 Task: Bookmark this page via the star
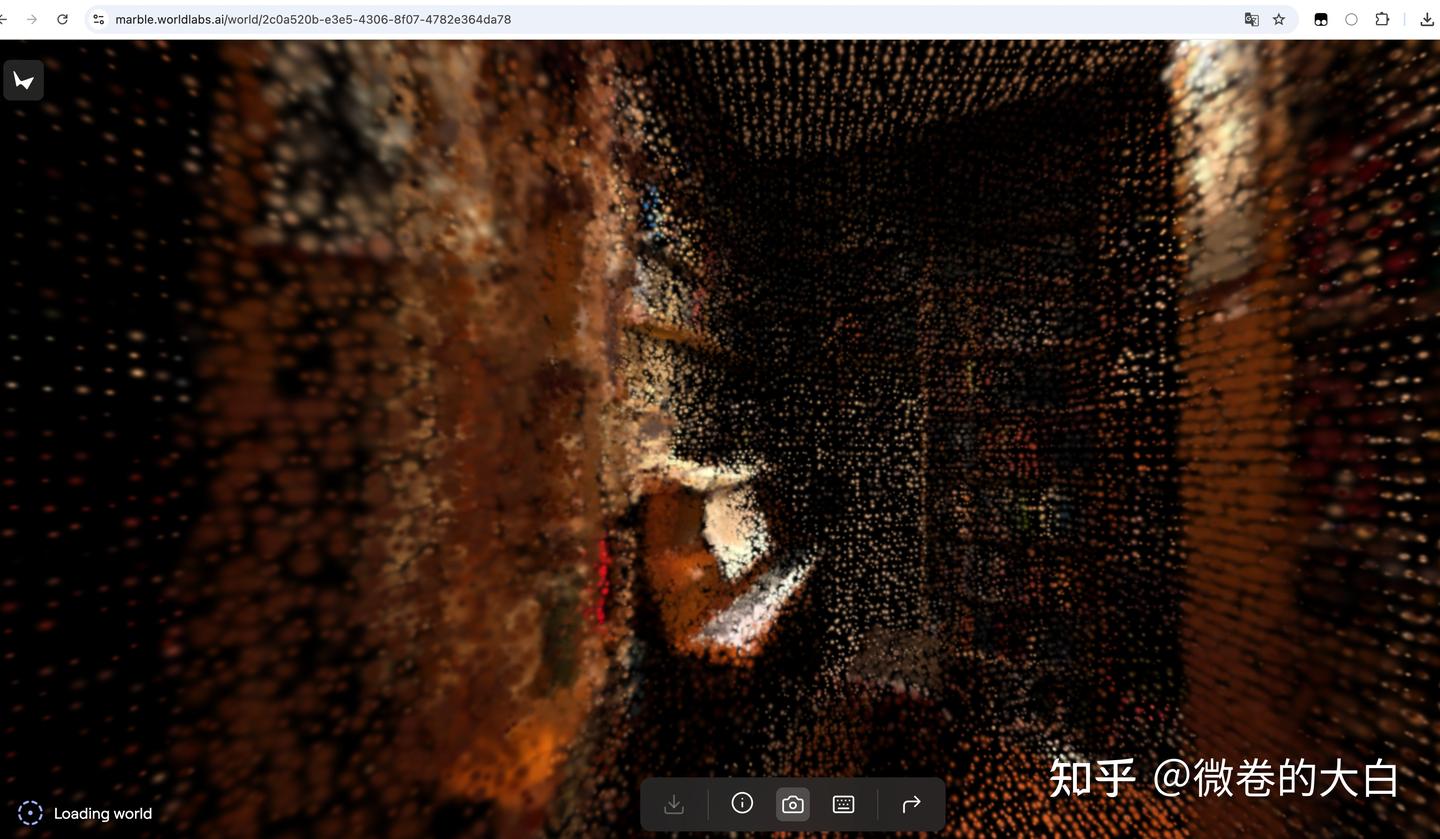[1279, 19]
